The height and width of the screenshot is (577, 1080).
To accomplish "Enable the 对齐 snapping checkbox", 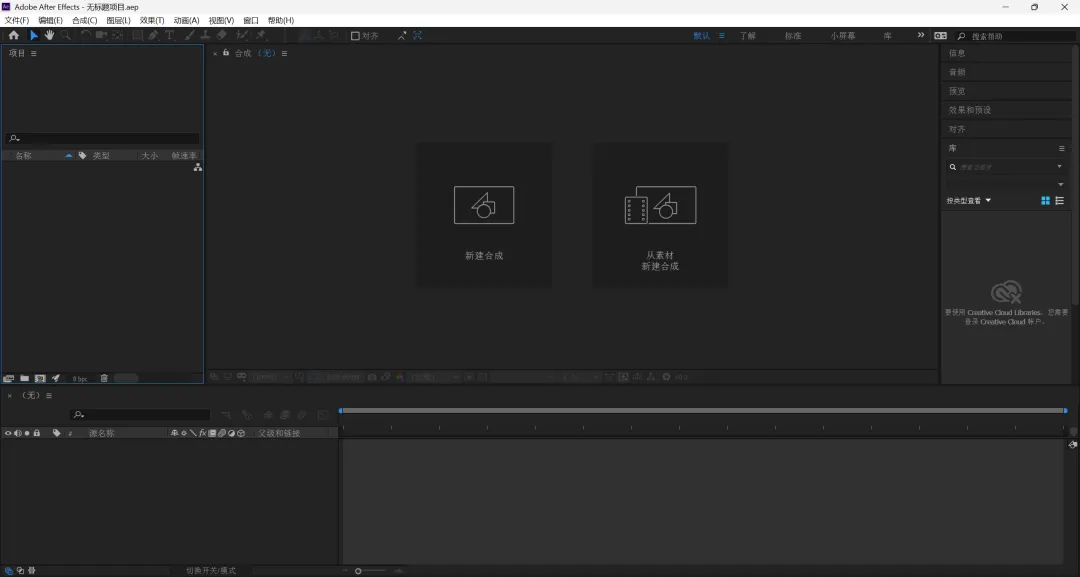I will pos(355,36).
